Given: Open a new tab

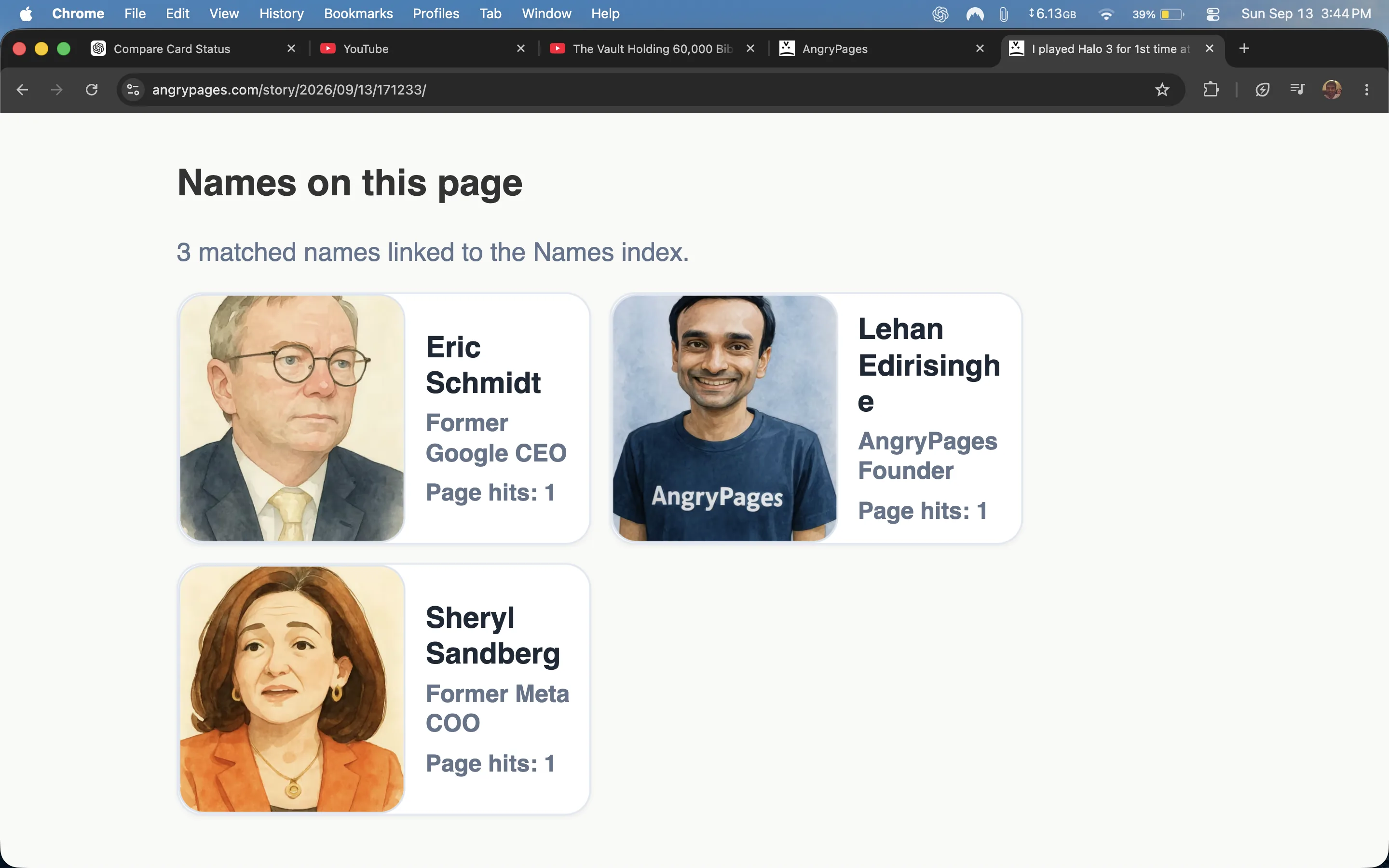Looking at the screenshot, I should tap(1244, 49).
